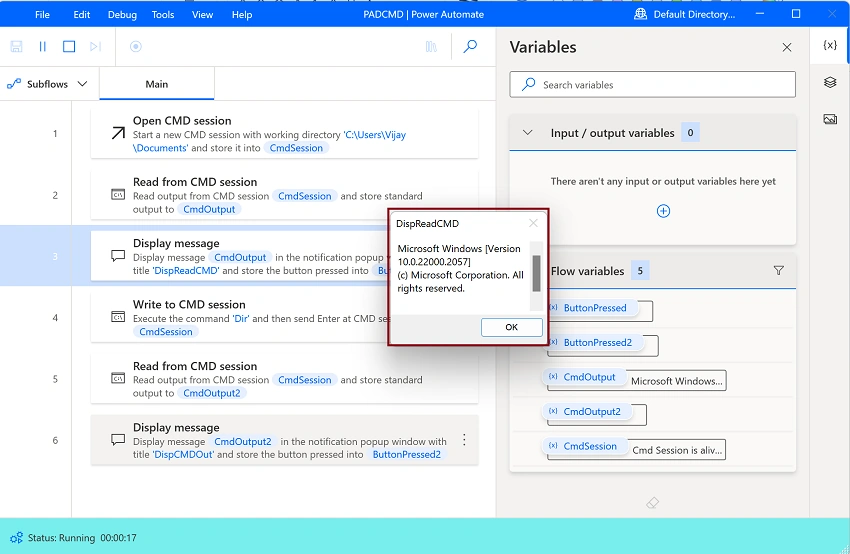Switch to the Main subflow tab
The height and width of the screenshot is (554, 850).
157,84
